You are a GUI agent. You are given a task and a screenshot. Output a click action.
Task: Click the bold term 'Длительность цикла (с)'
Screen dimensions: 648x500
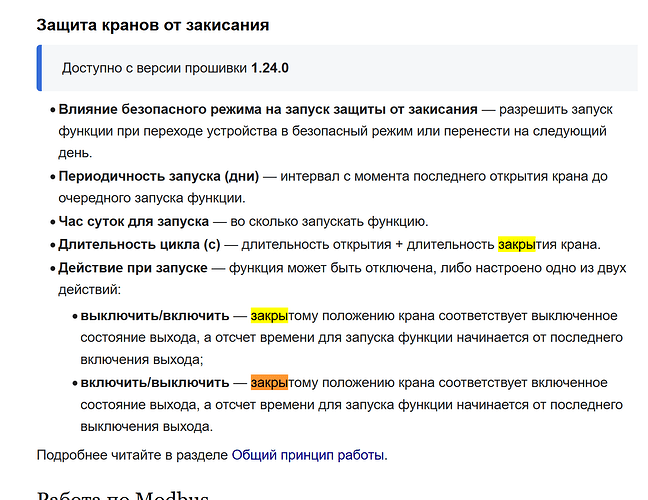tap(139, 244)
